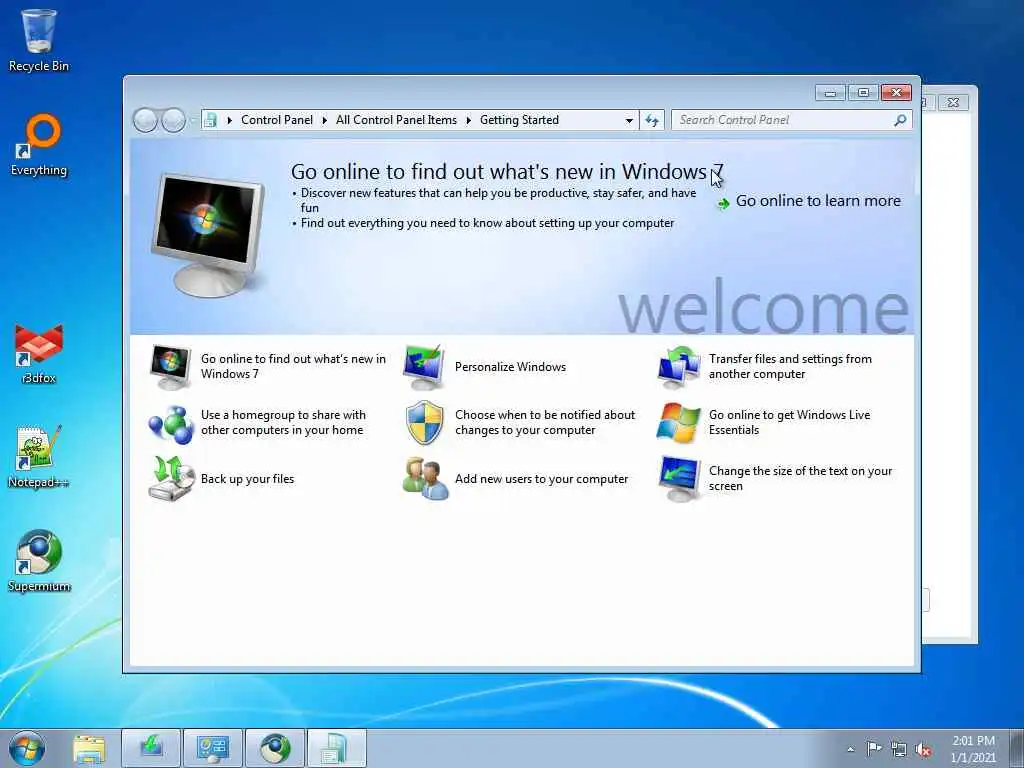Image resolution: width=1024 pixels, height=768 pixels.
Task: Switch to the rightmost document taskbar button
Action: (x=336, y=748)
